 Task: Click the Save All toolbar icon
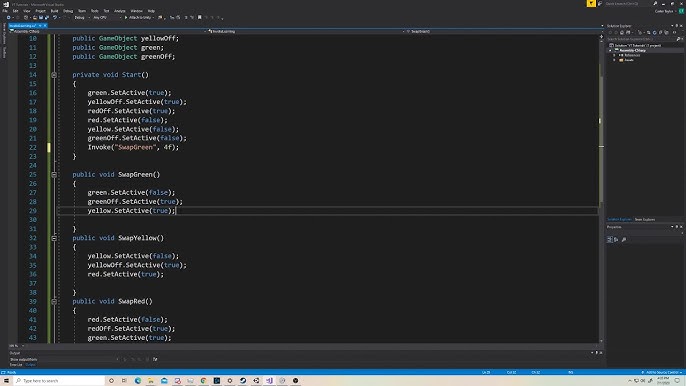(x=46, y=18)
